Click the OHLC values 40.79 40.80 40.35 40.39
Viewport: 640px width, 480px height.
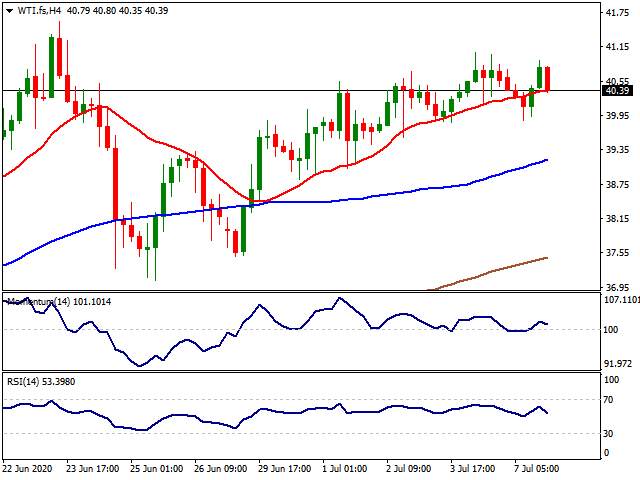point(117,11)
